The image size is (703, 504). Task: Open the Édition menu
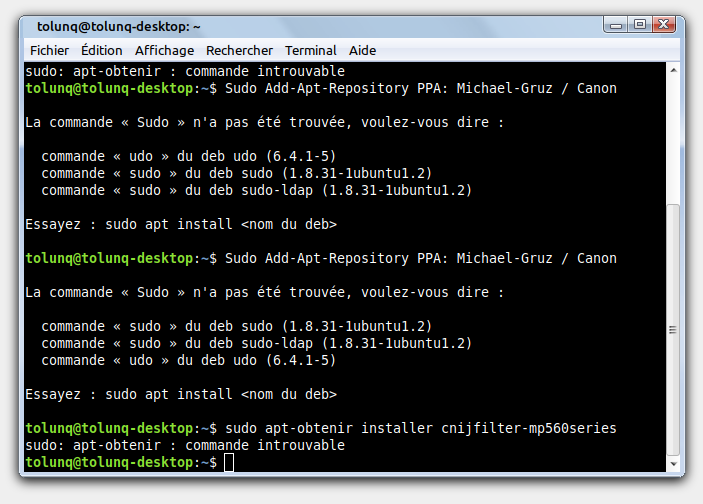coord(102,51)
